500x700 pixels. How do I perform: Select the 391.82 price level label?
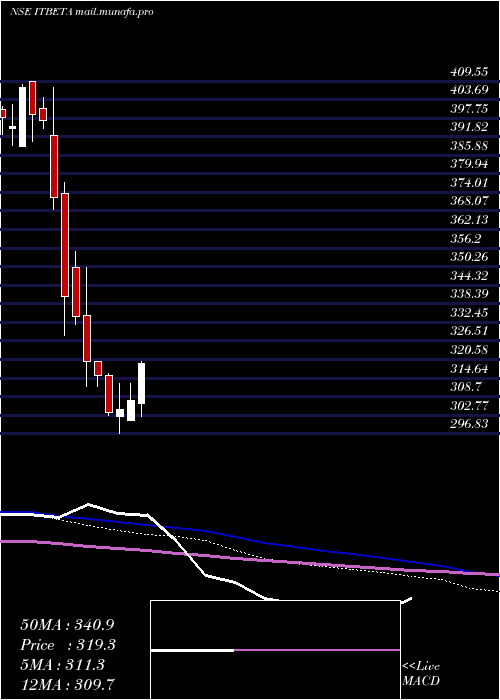point(468,127)
